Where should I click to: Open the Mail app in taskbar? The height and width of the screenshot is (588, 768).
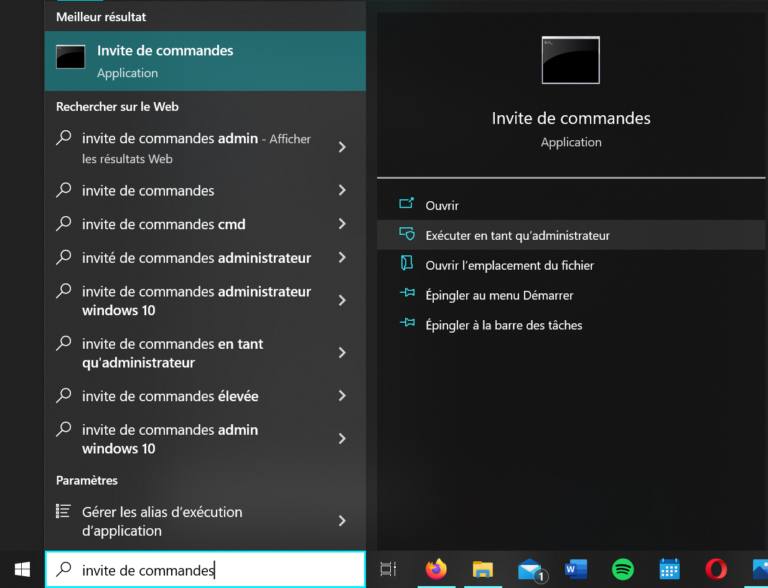click(x=532, y=570)
